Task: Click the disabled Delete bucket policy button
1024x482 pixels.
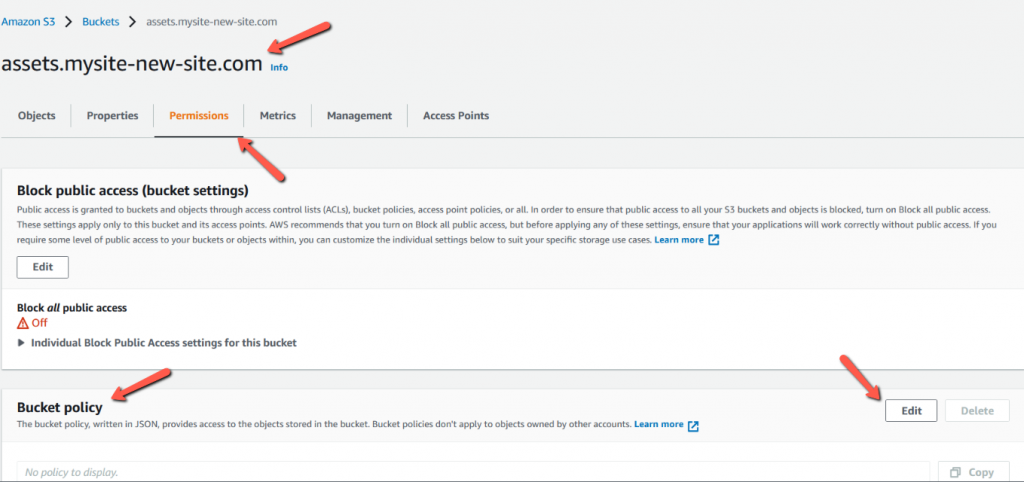Action: 977,411
